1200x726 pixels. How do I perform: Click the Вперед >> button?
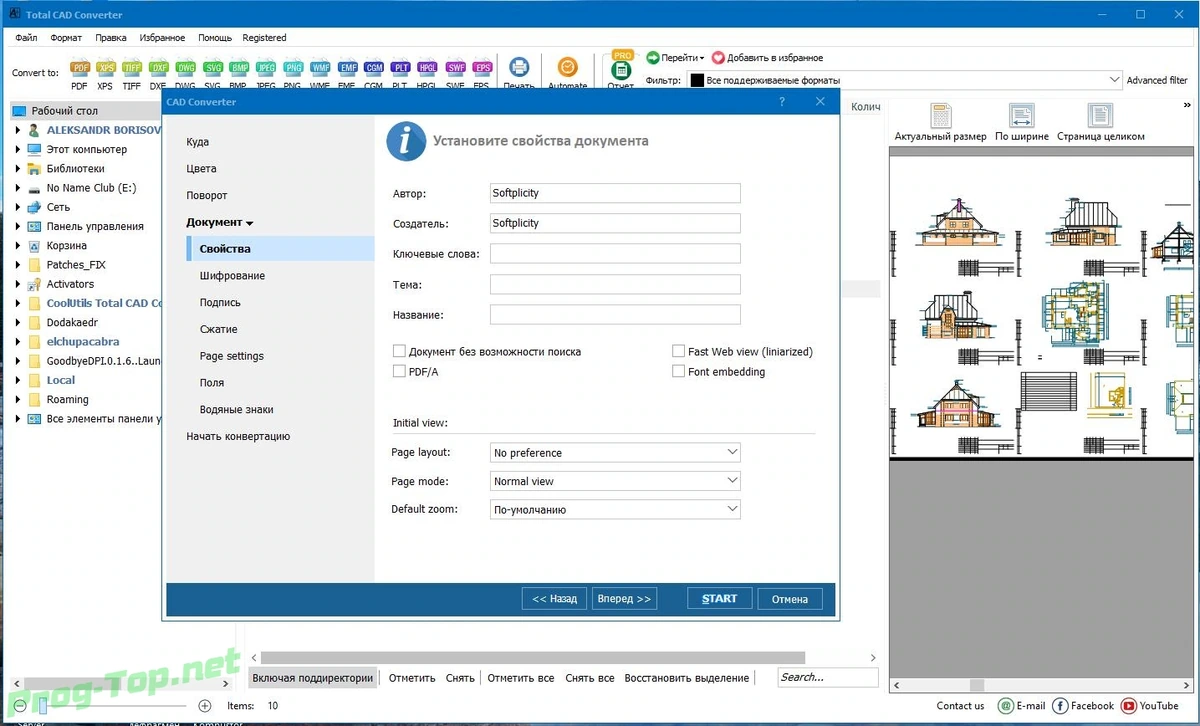pyautogui.click(x=624, y=599)
